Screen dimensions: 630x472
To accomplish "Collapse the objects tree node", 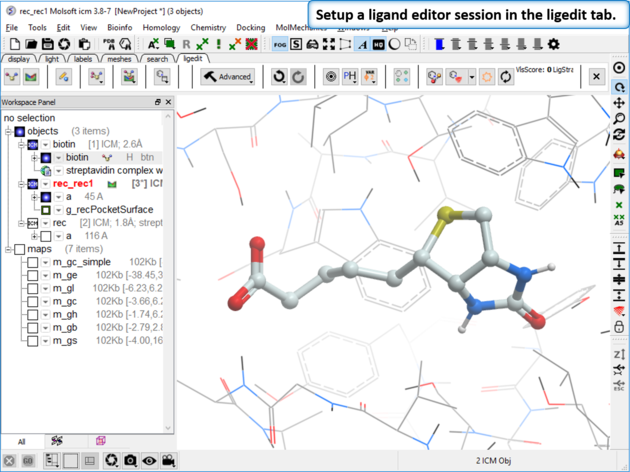I will [8, 131].
